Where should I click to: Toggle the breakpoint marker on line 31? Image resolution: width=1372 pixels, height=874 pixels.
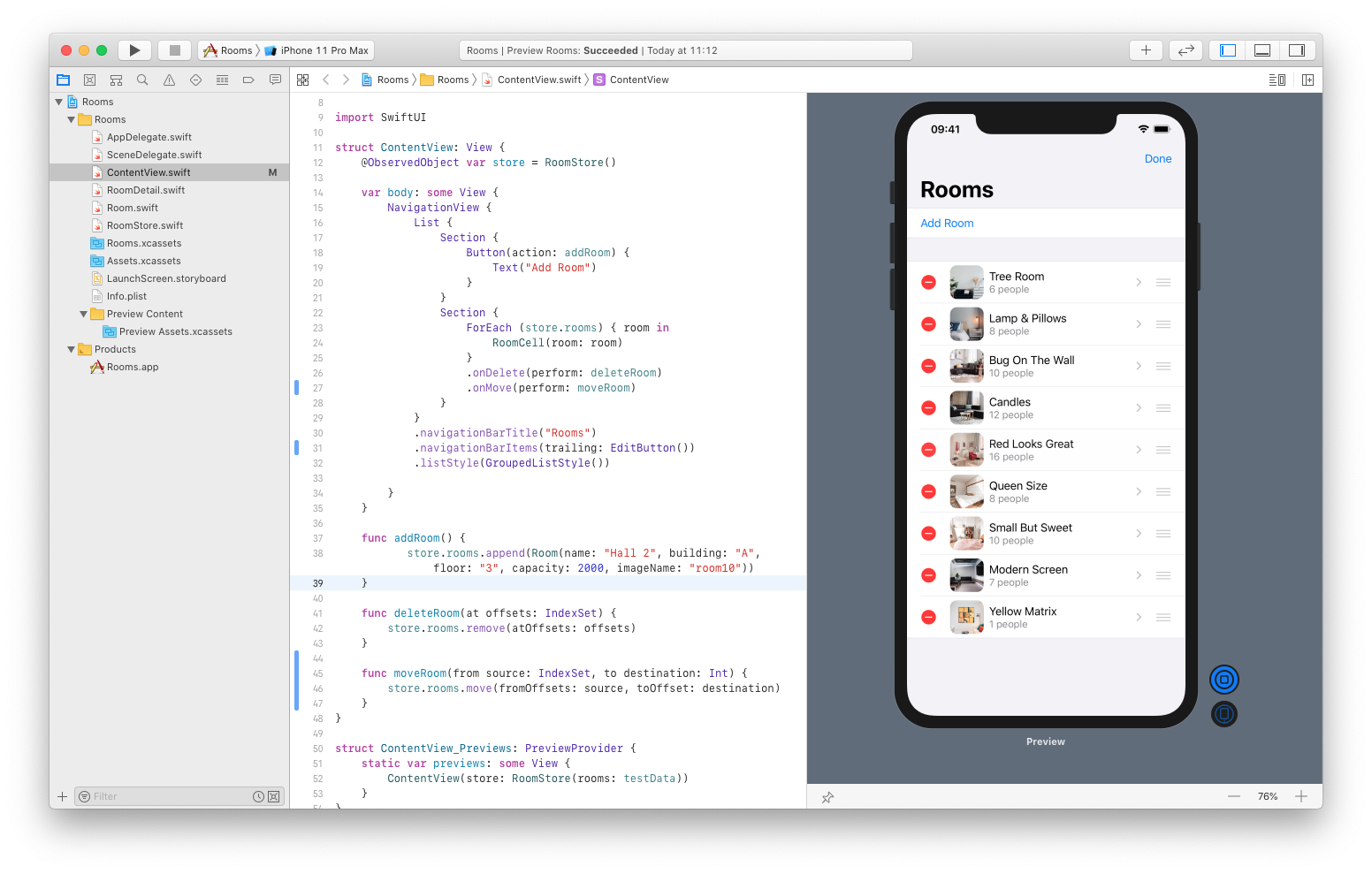pyautogui.click(x=296, y=447)
